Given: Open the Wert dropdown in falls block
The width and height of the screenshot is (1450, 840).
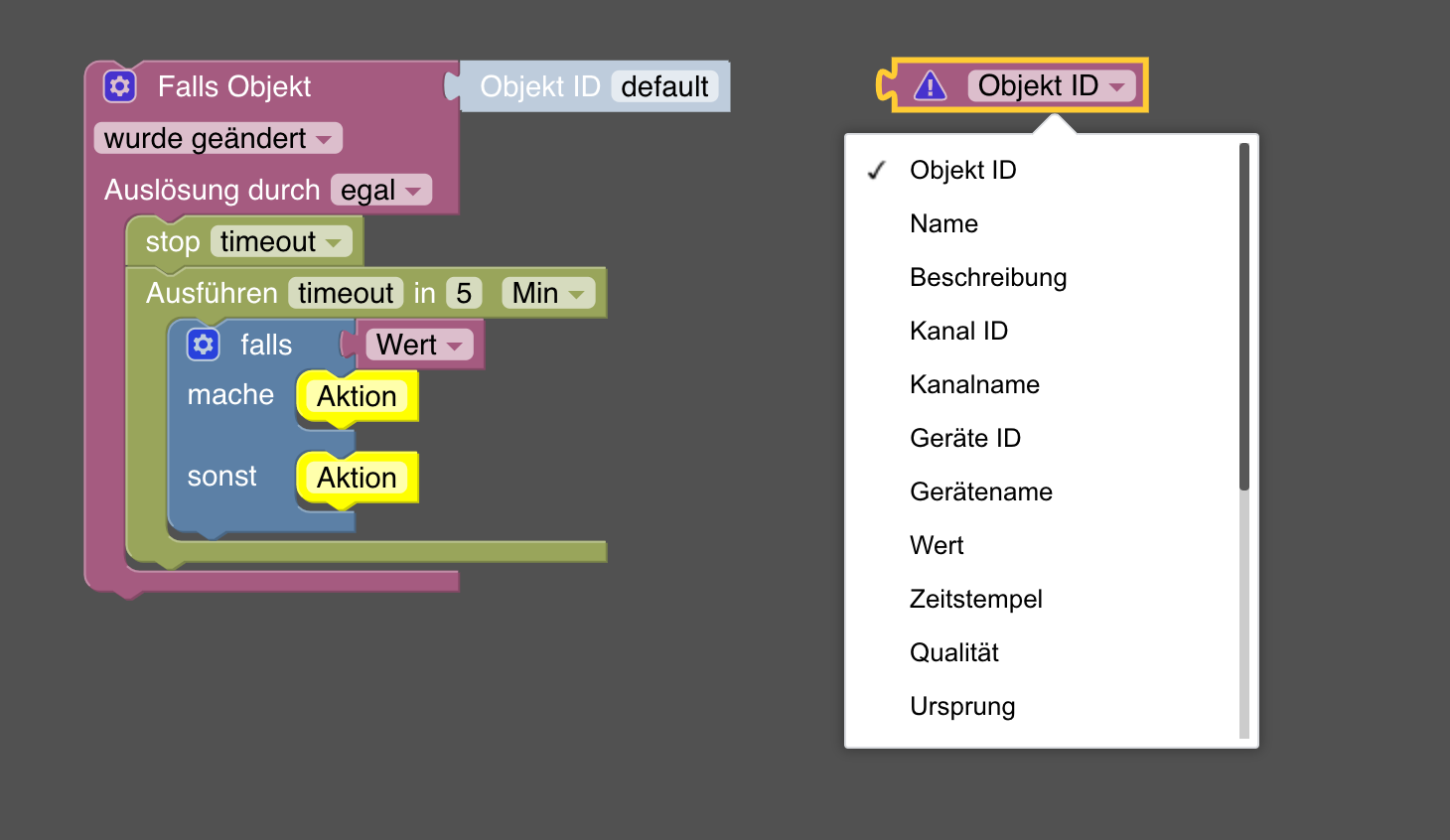Looking at the screenshot, I should point(419,345).
